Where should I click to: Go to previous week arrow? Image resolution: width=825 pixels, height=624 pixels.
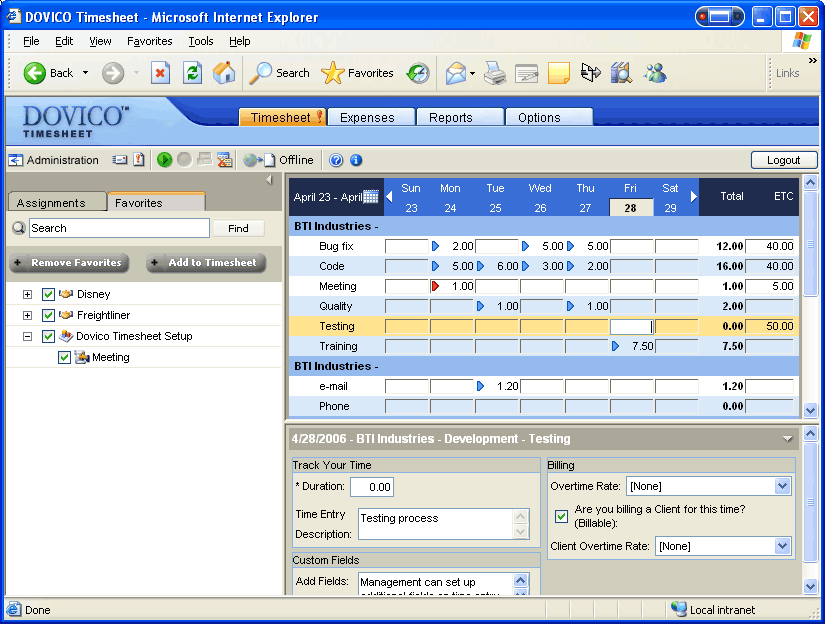(389, 197)
